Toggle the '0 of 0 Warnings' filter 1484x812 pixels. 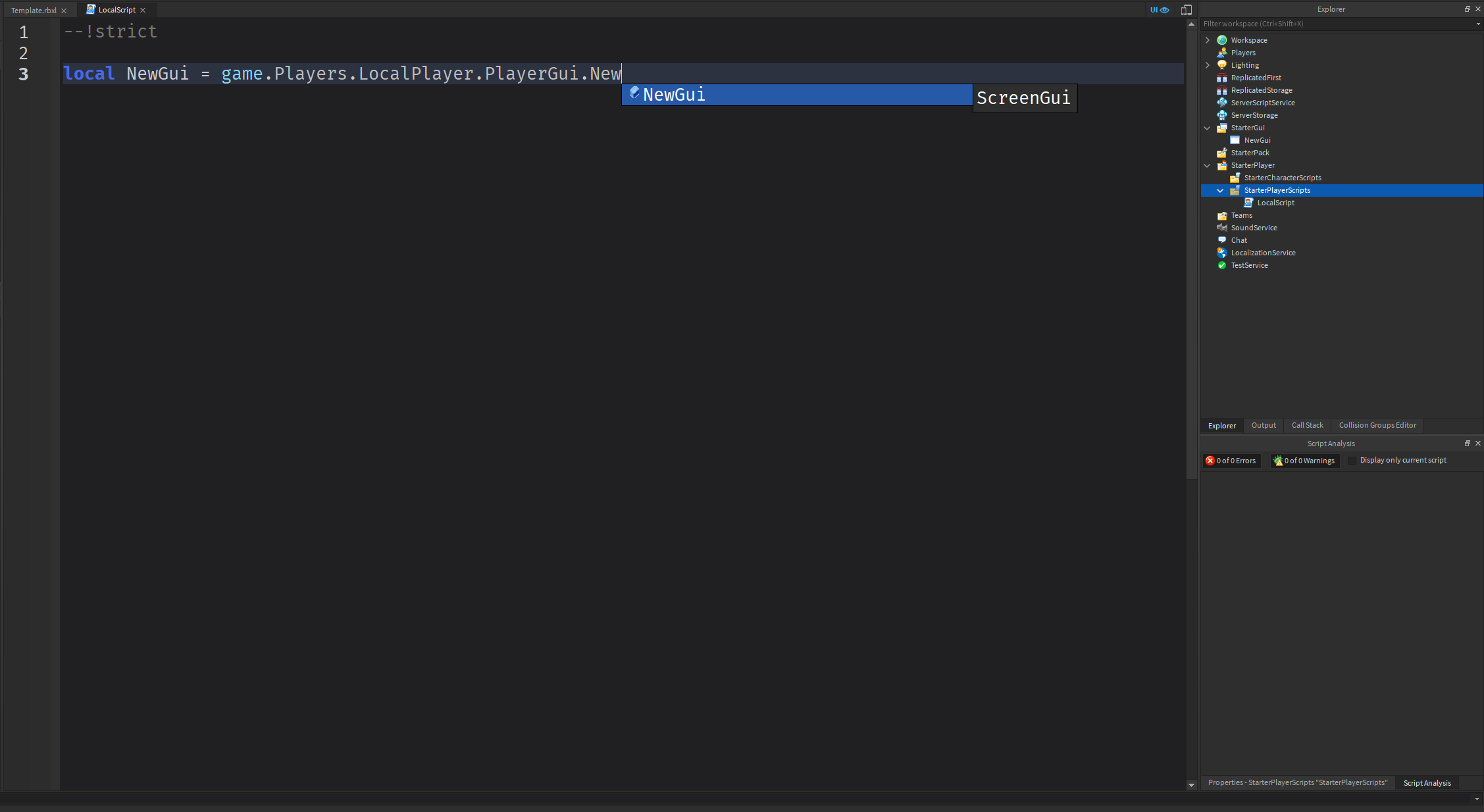[x=1304, y=460]
